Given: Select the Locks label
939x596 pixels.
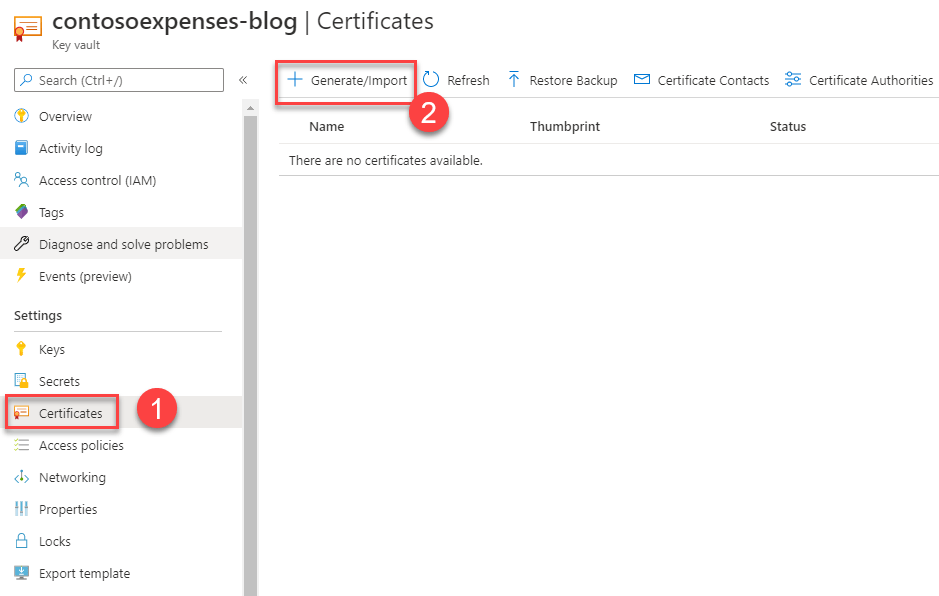Looking at the screenshot, I should click(54, 541).
